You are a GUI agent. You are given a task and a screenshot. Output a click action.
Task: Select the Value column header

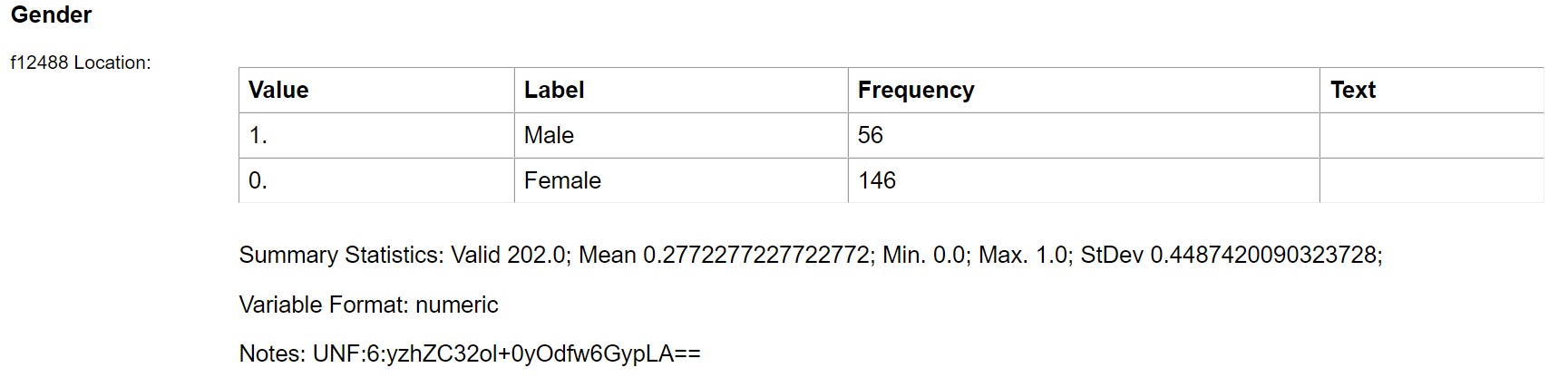(278, 90)
